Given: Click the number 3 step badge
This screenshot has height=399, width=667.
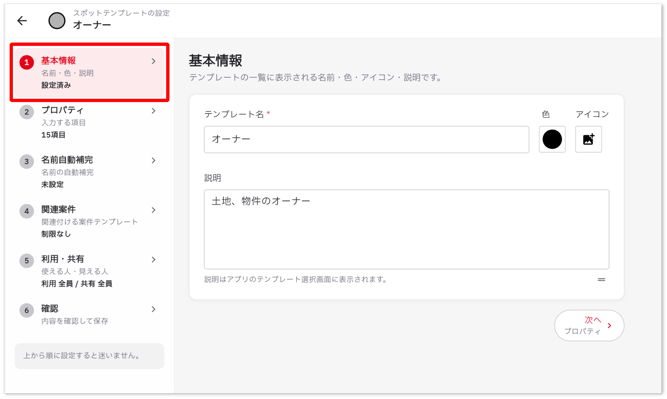Looking at the screenshot, I should [x=26, y=162].
